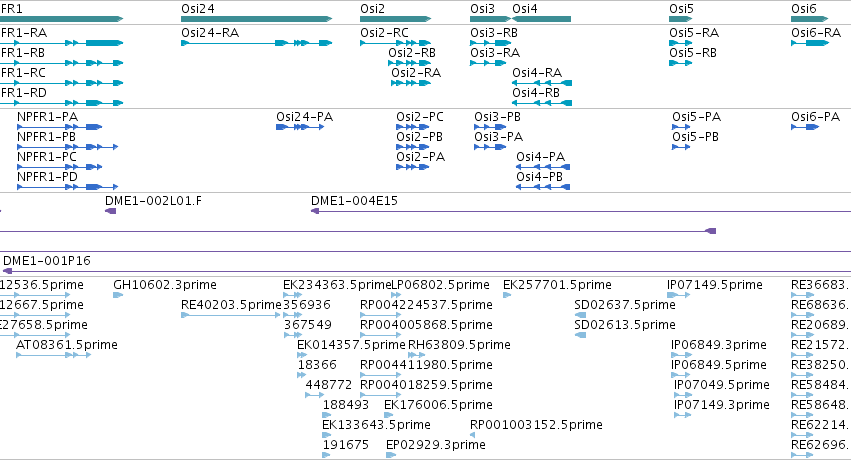Select the Osi5-PB protein label
The height and width of the screenshot is (460, 851).
tap(696, 137)
